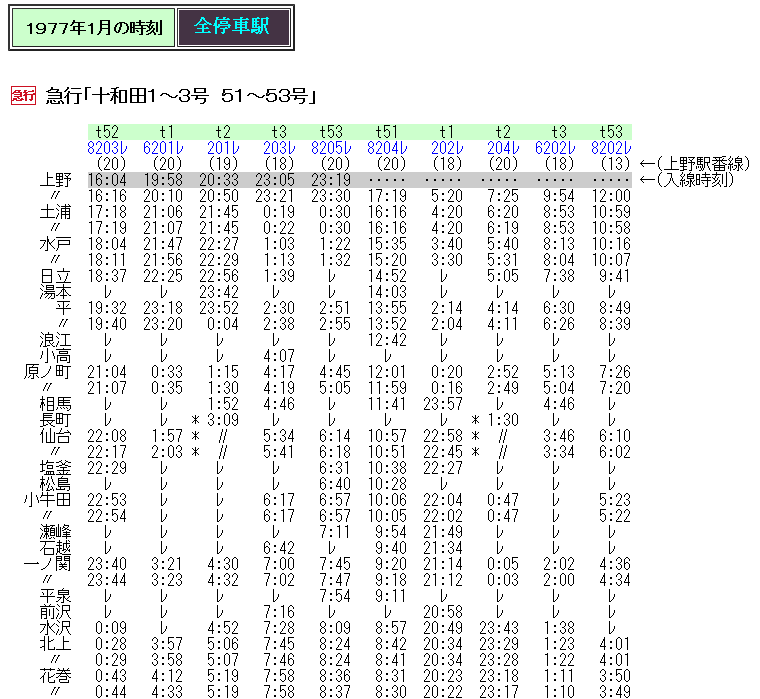Click the 19:58 入線時刻 cell at 上野
The height and width of the screenshot is (699, 760).
(163, 180)
